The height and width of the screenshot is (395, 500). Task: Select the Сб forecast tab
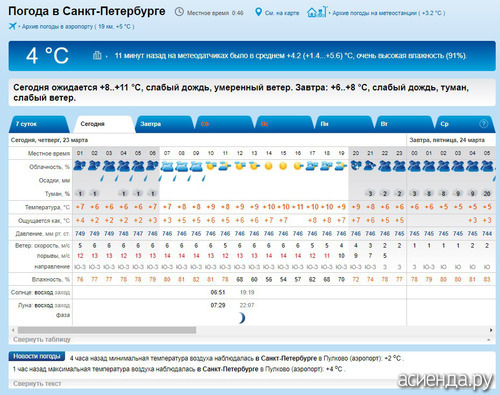(x=223, y=124)
